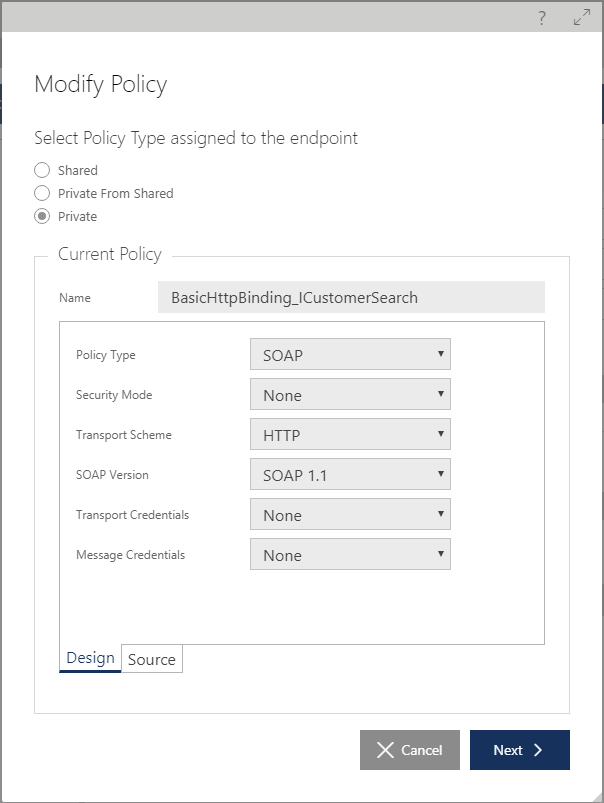Expand the Security Mode dropdown
This screenshot has width=604, height=803.
coord(350,394)
